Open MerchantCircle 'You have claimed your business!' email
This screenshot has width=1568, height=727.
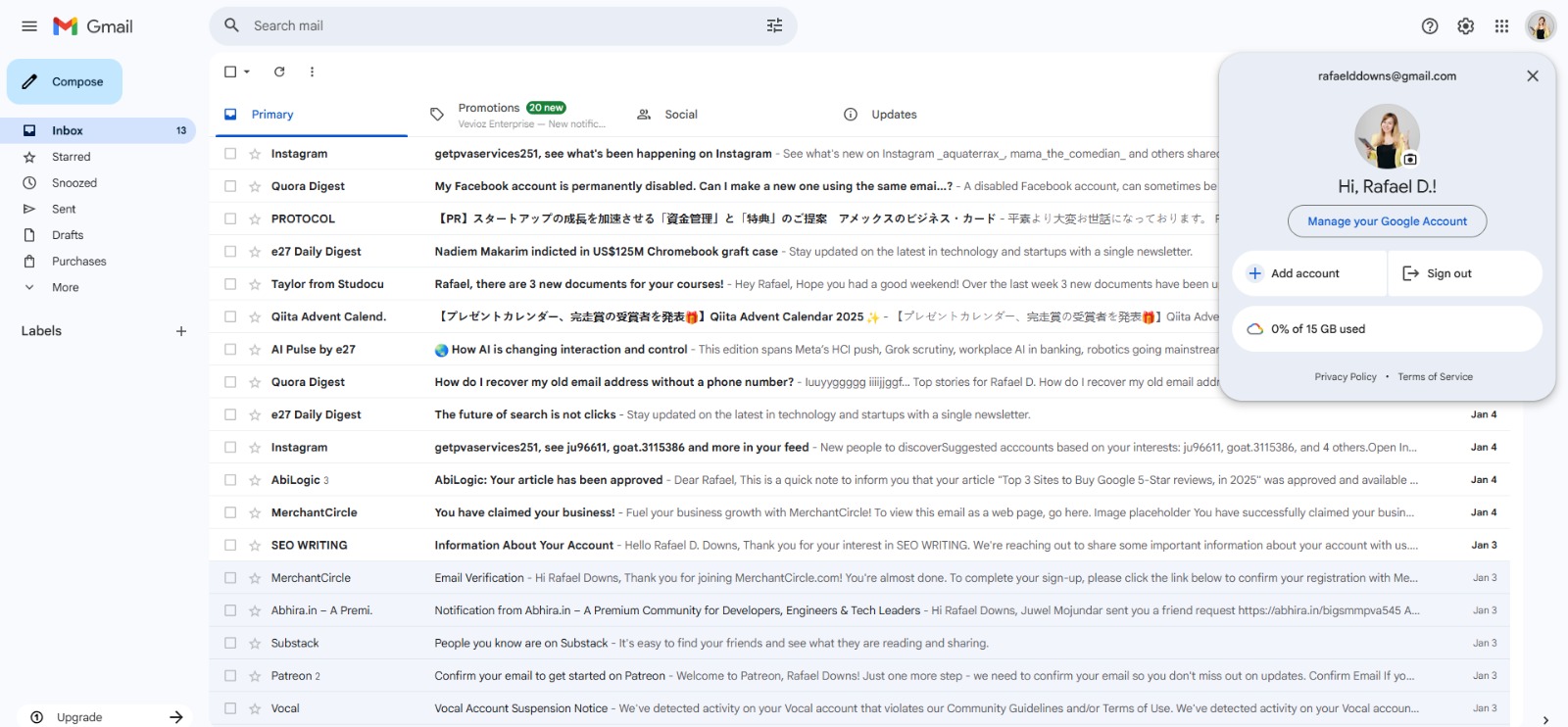tap(859, 512)
